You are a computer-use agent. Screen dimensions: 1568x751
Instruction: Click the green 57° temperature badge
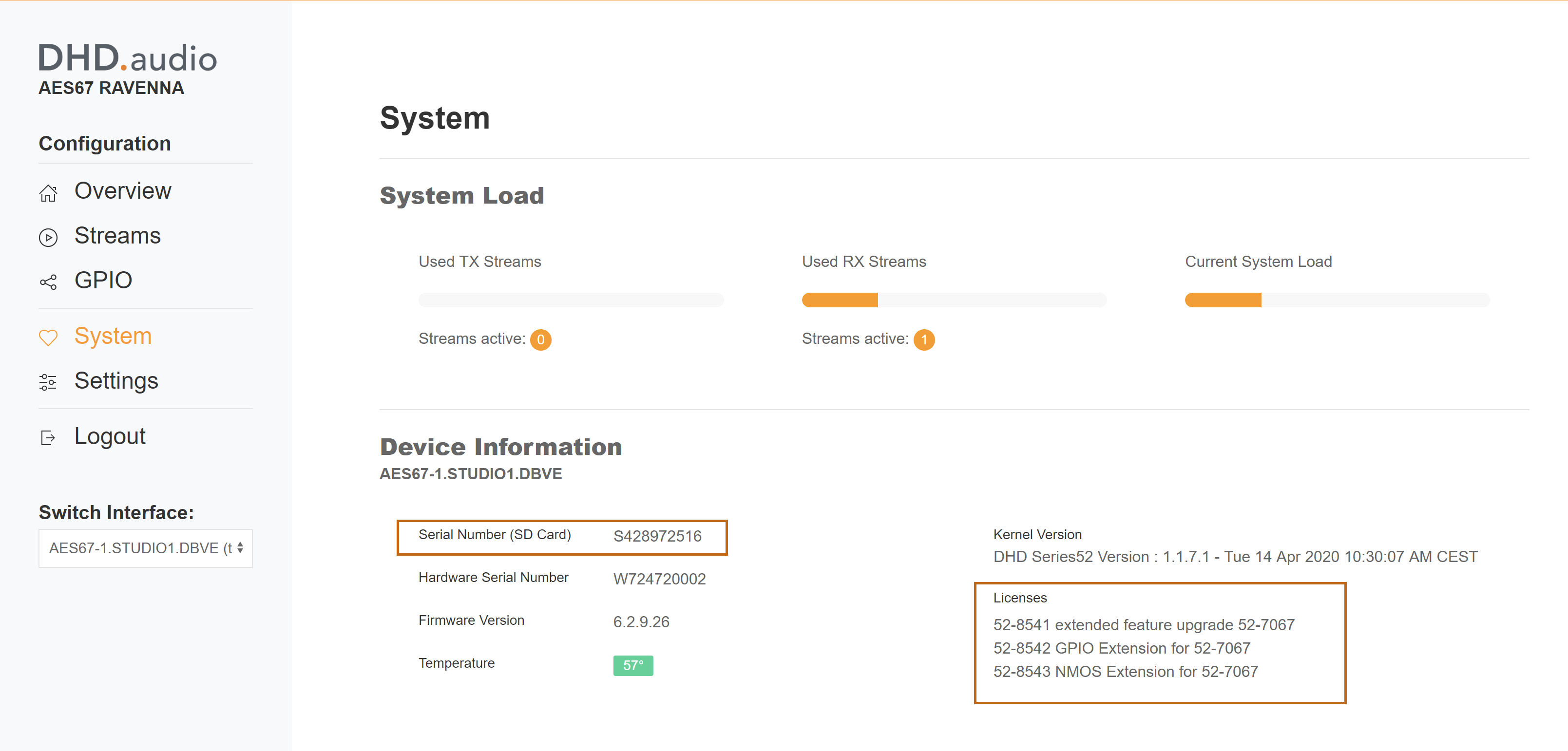633,665
